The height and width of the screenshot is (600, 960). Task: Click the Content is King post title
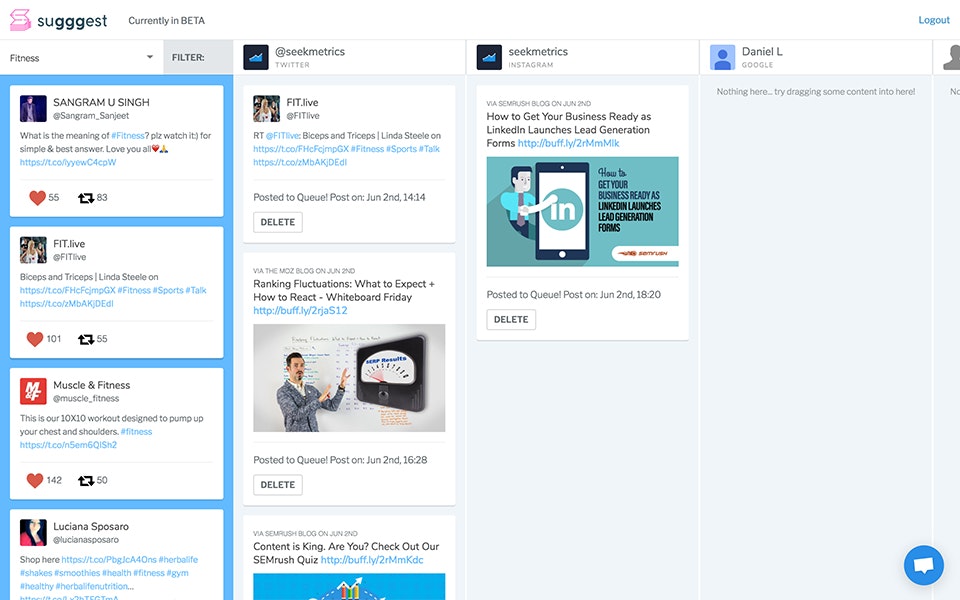[346, 553]
